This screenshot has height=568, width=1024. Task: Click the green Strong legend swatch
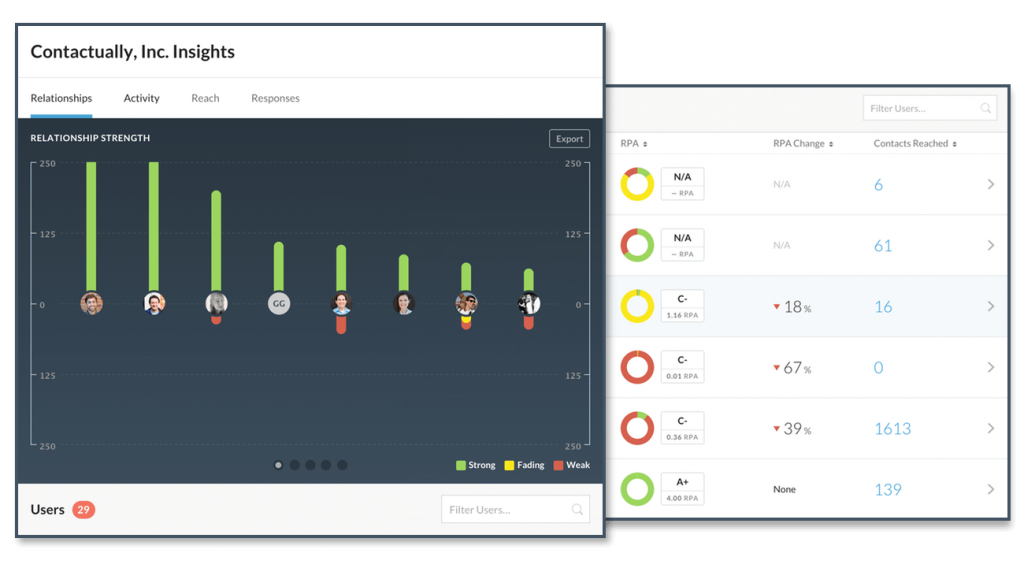(461, 465)
